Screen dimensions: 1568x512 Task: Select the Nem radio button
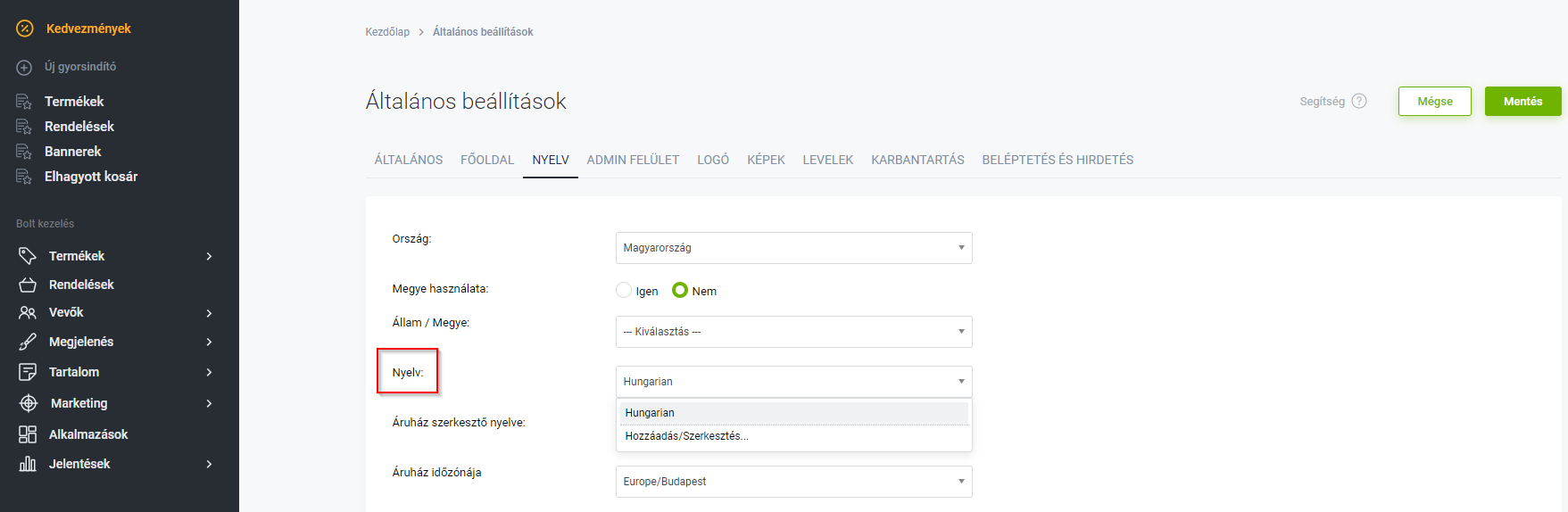click(x=680, y=290)
